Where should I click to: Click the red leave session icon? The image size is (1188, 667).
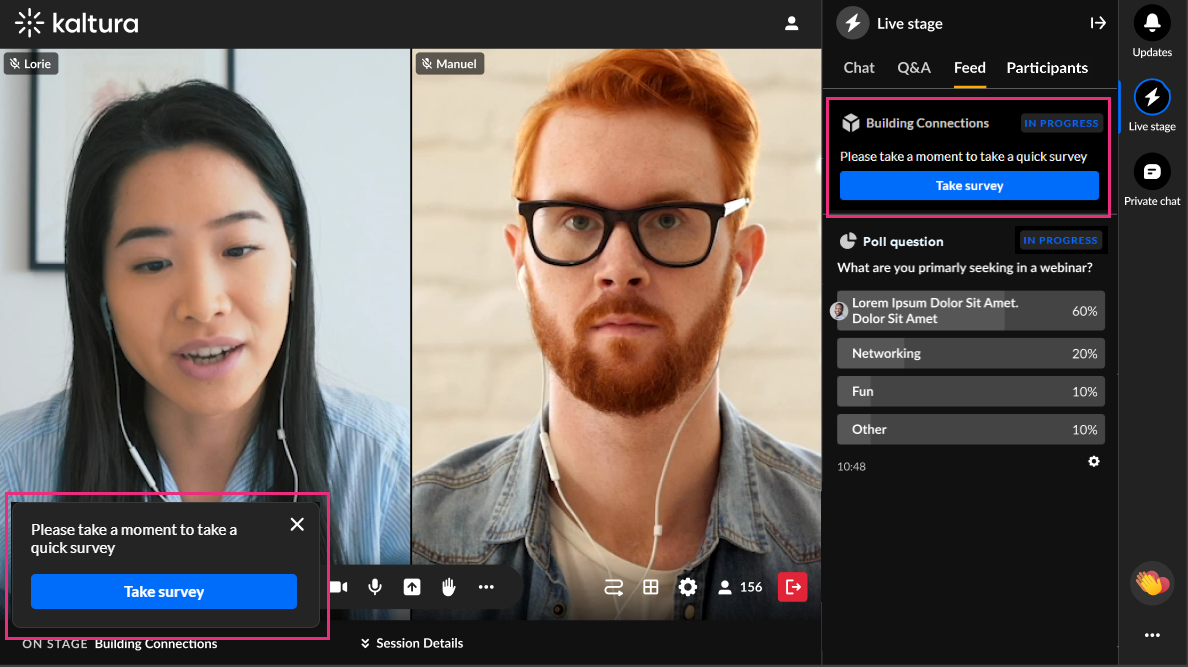point(792,587)
